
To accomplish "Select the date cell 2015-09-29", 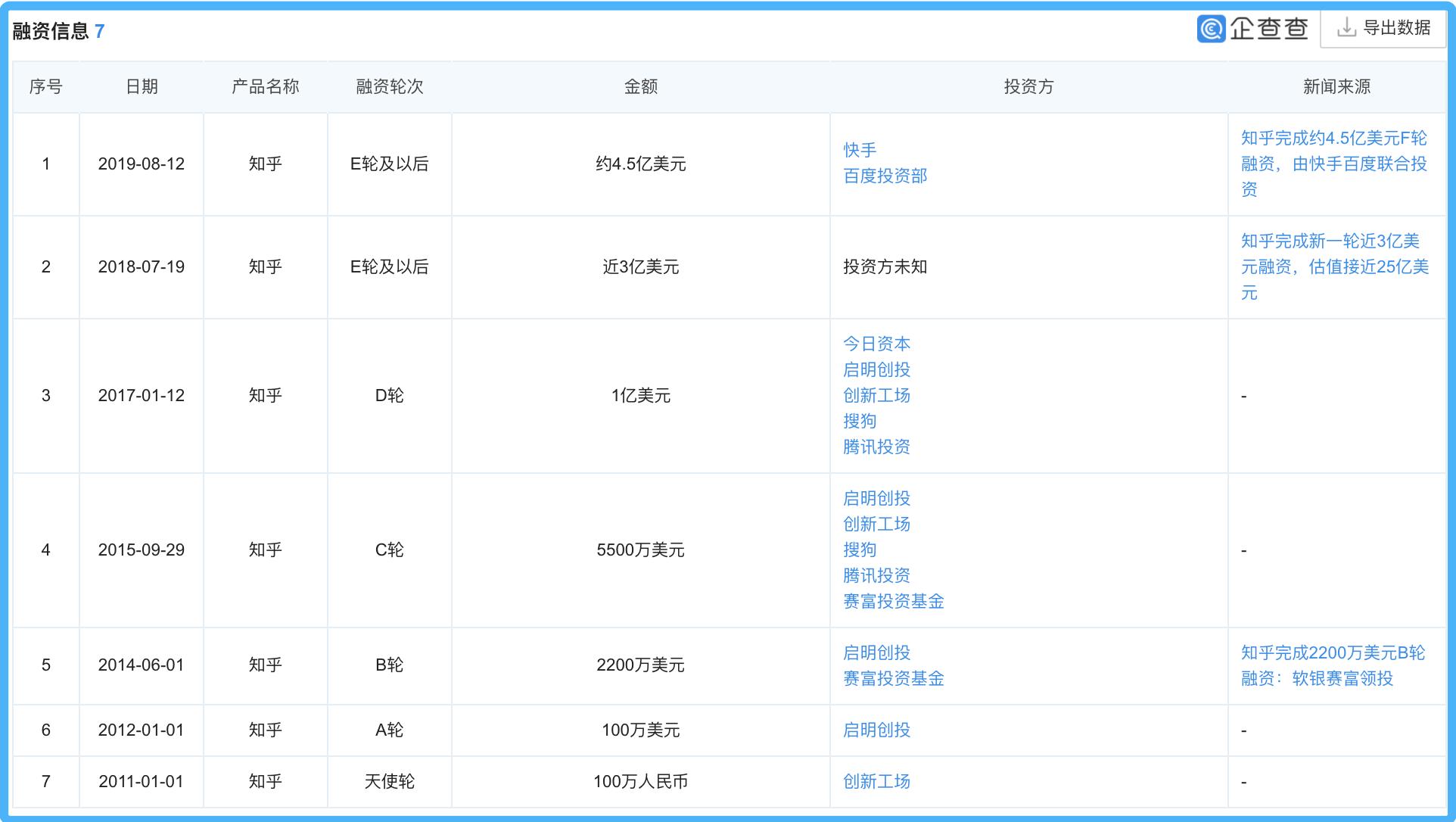I will (142, 550).
